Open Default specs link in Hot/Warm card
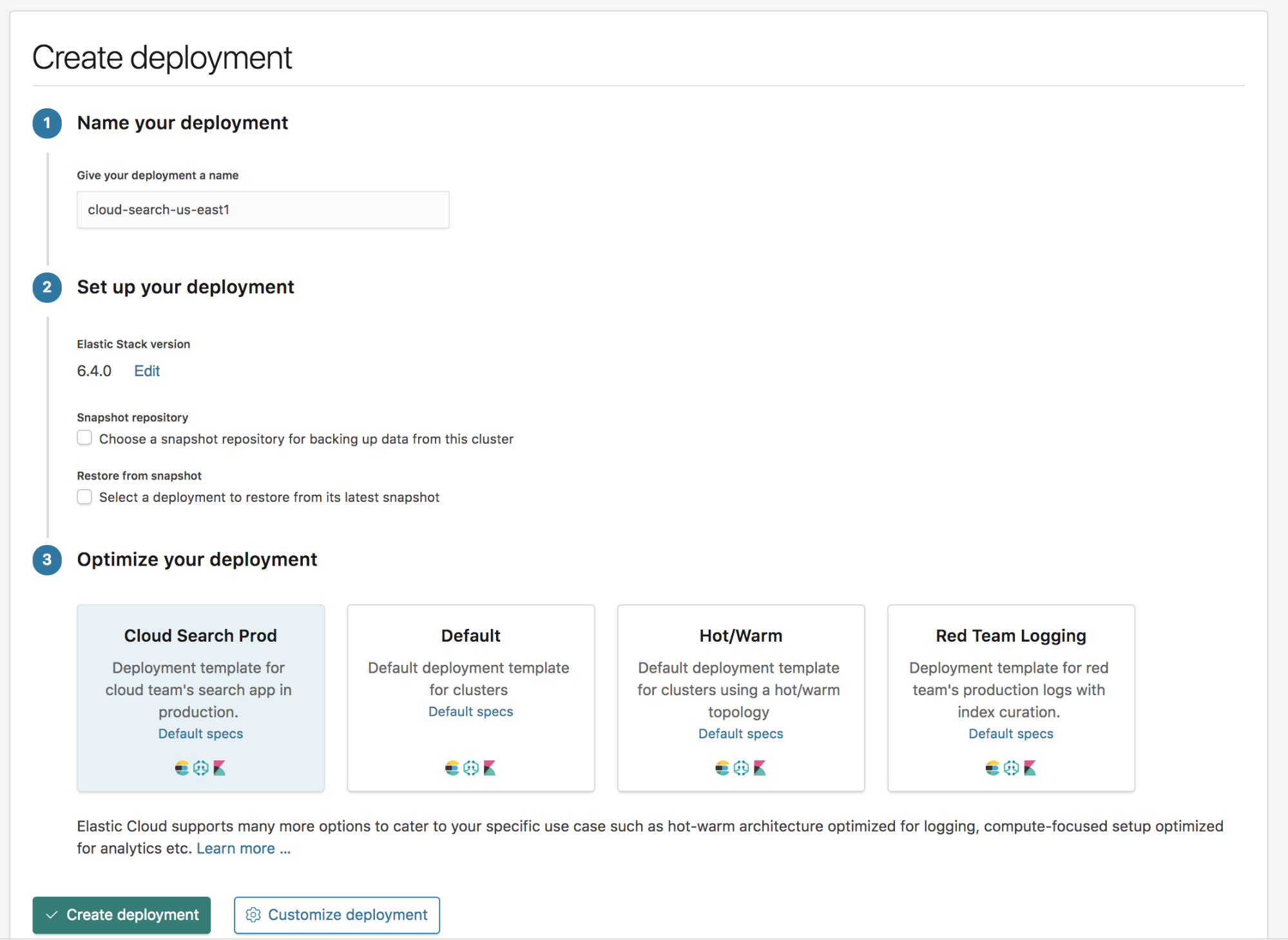This screenshot has width=1288, height=940. 741,734
